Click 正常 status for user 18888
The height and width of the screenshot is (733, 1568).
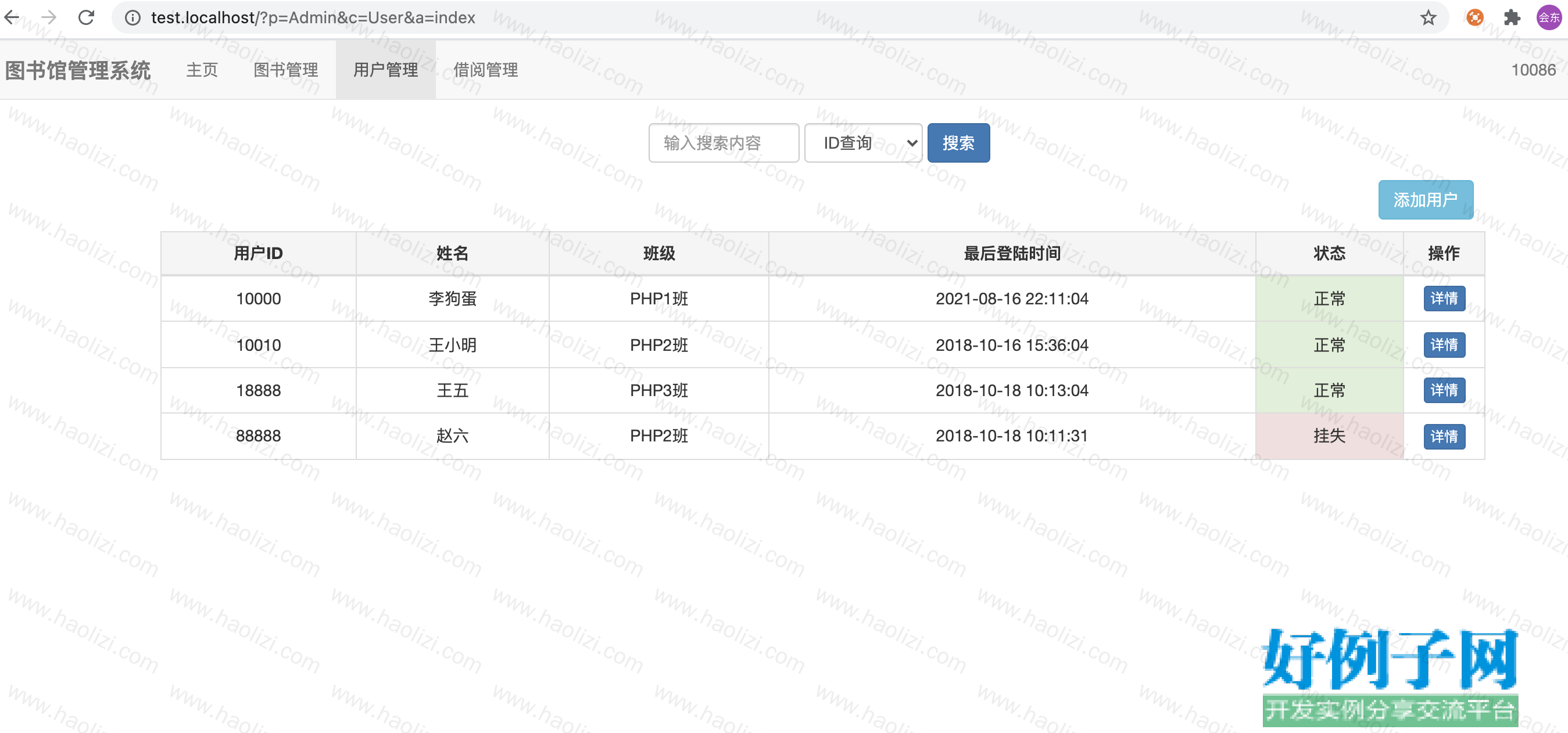1329,390
